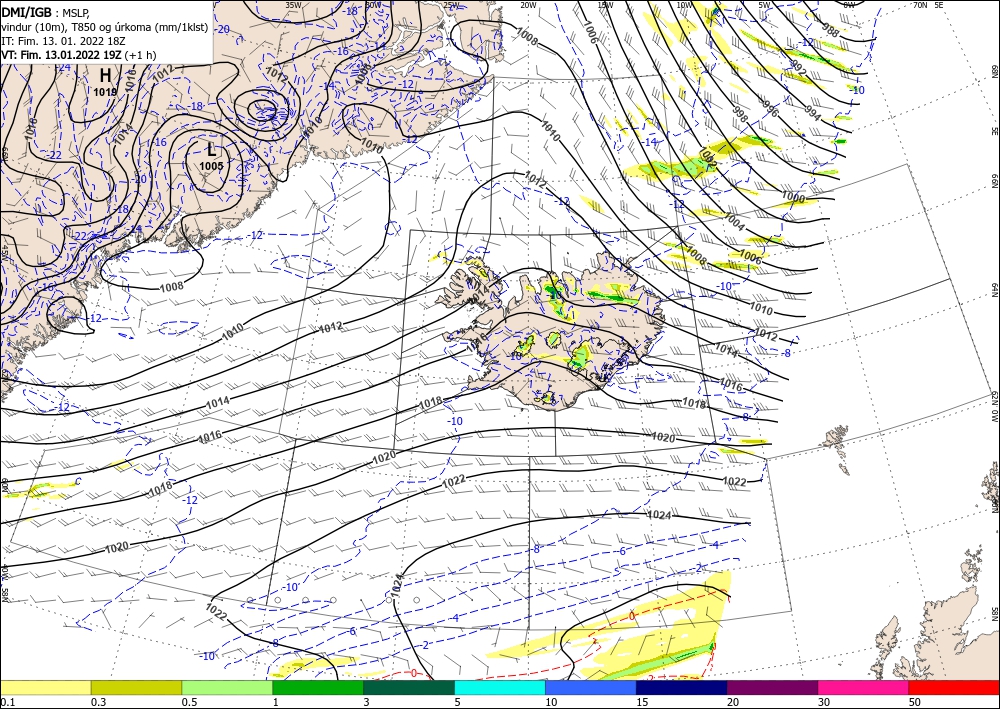
Task: Click the '30' legend value
Action: point(823,702)
